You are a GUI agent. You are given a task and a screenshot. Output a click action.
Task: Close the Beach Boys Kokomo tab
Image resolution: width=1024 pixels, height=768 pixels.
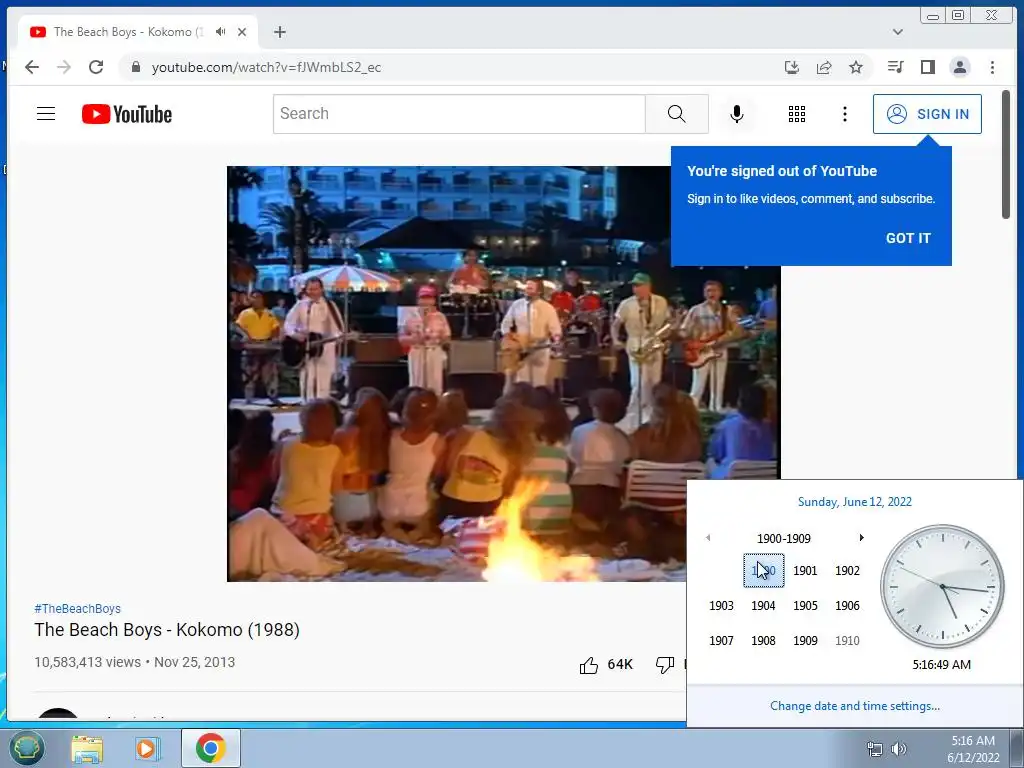click(242, 31)
